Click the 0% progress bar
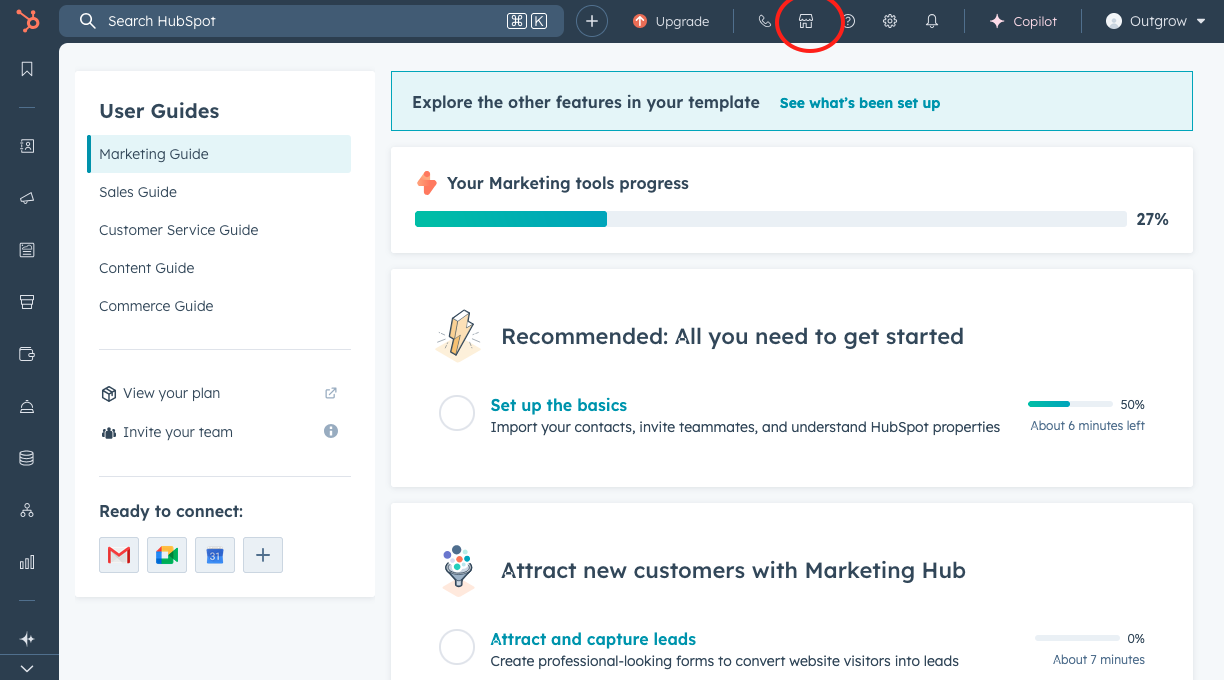The height and width of the screenshot is (680, 1224). coord(1077,638)
